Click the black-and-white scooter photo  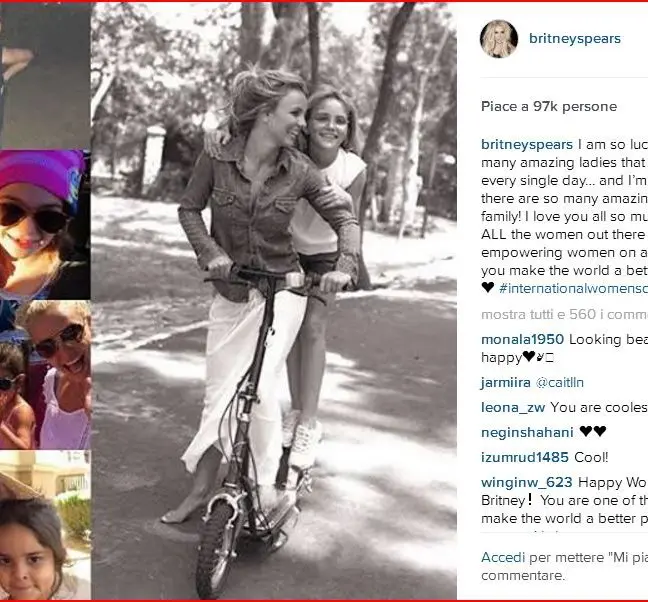click(x=273, y=300)
